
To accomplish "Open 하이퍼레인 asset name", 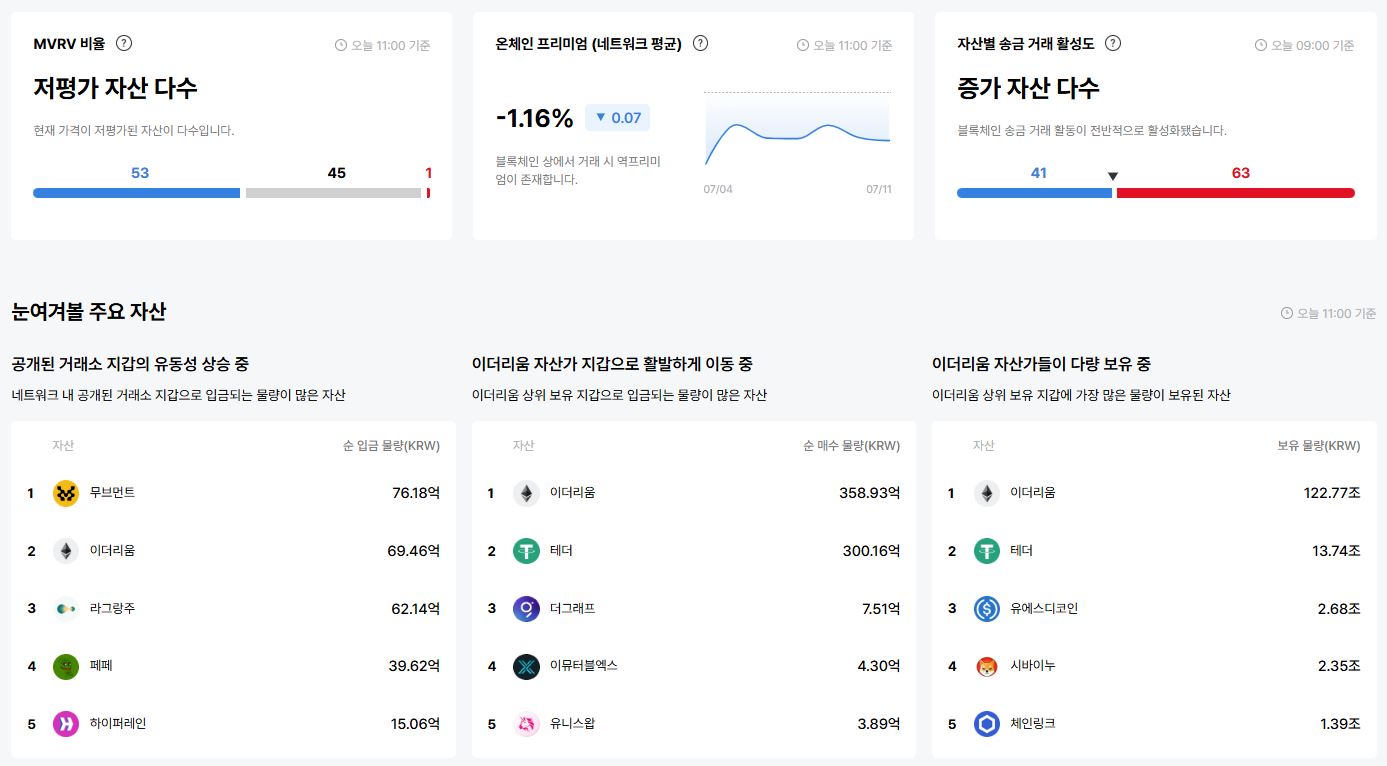I will [x=118, y=724].
